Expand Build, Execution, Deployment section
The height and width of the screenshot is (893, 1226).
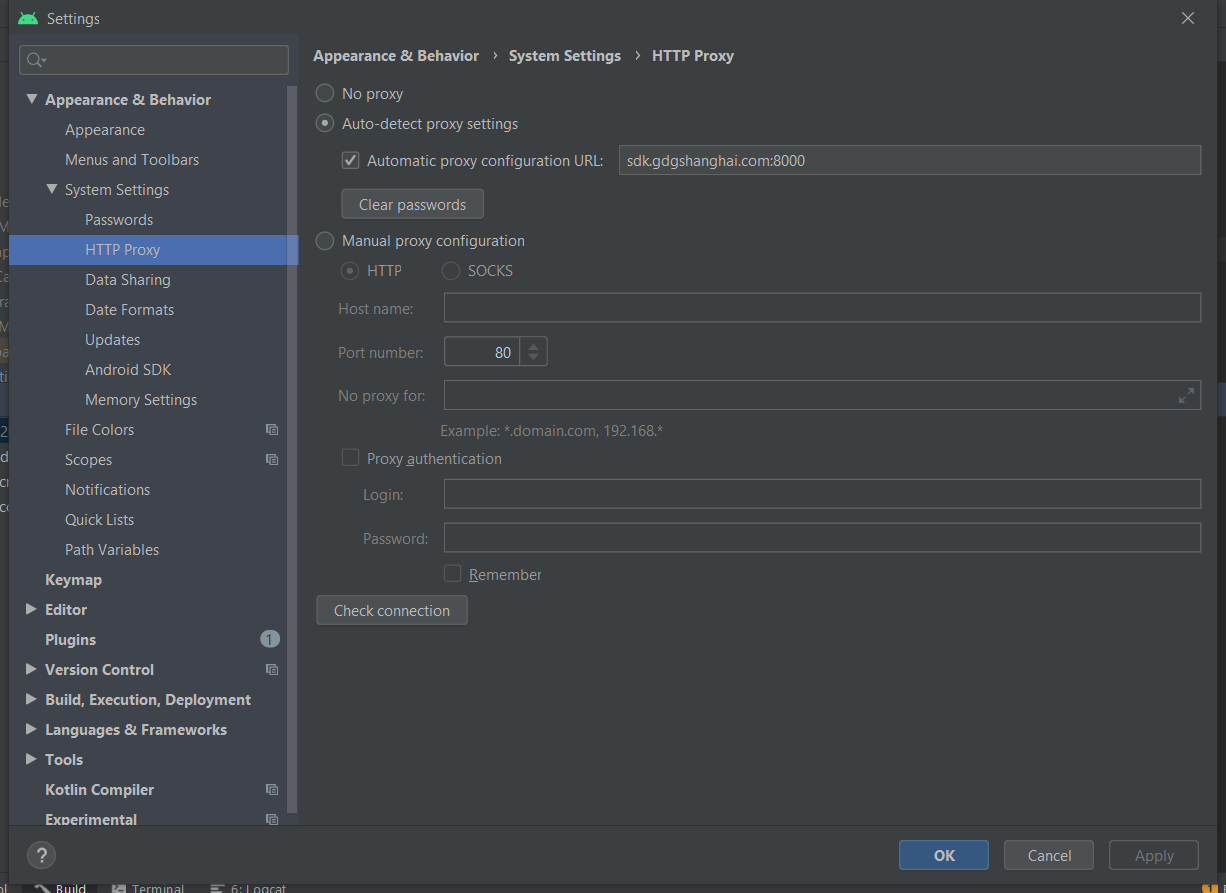tap(31, 699)
